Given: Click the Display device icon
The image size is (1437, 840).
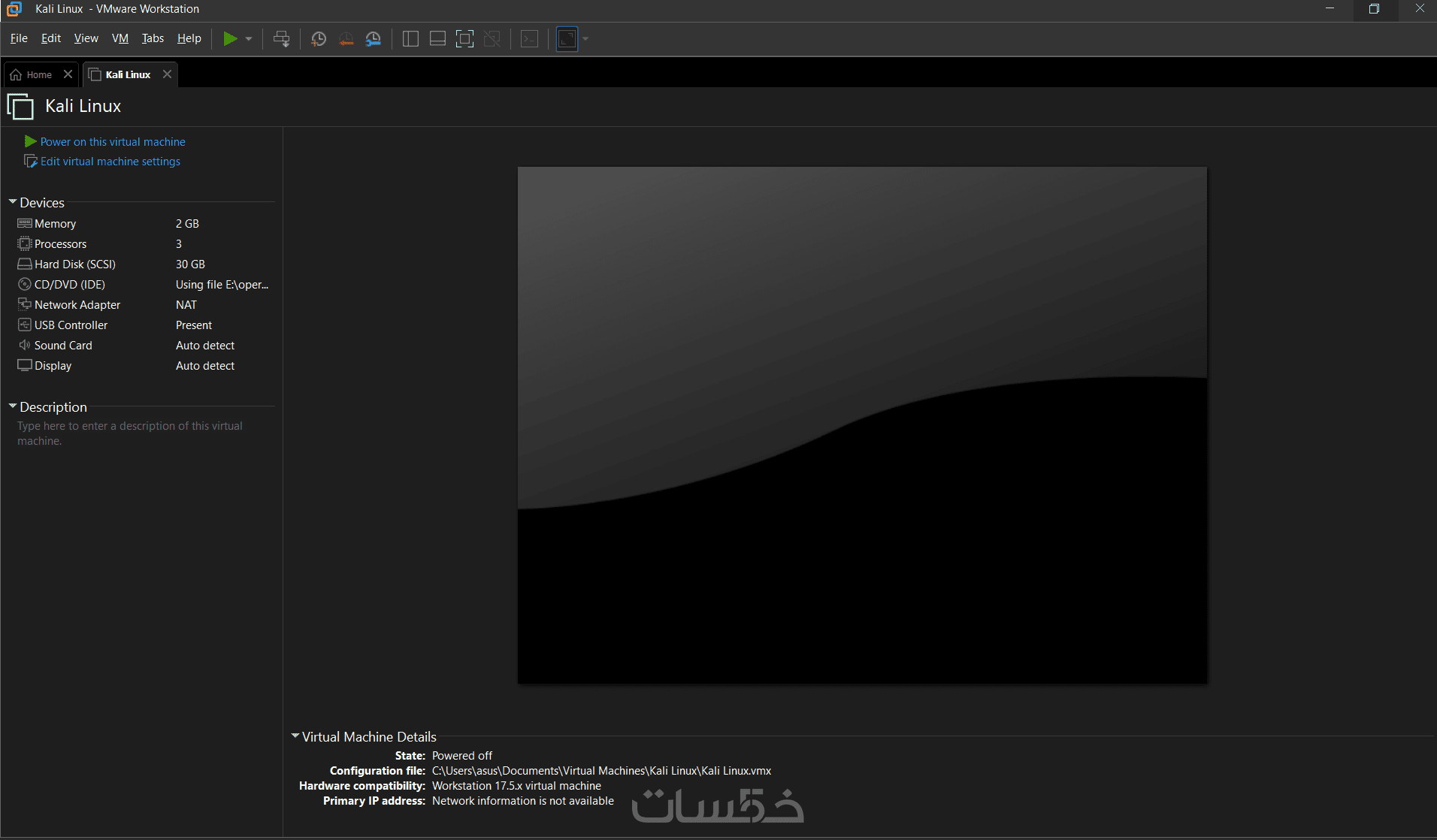Looking at the screenshot, I should [25, 365].
